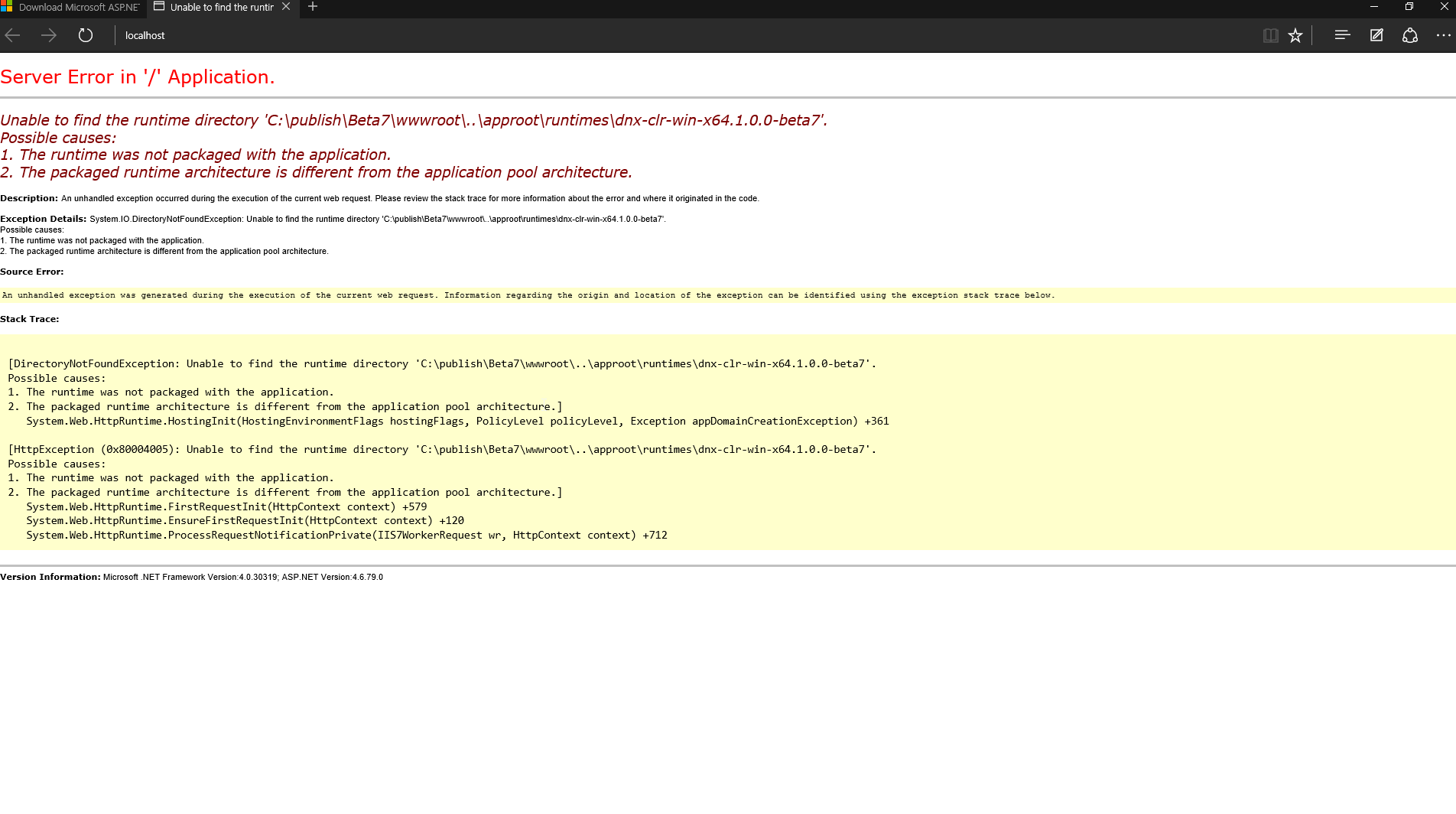The width and height of the screenshot is (1456, 814).
Task: Open the Hub panel
Action: point(1341,34)
